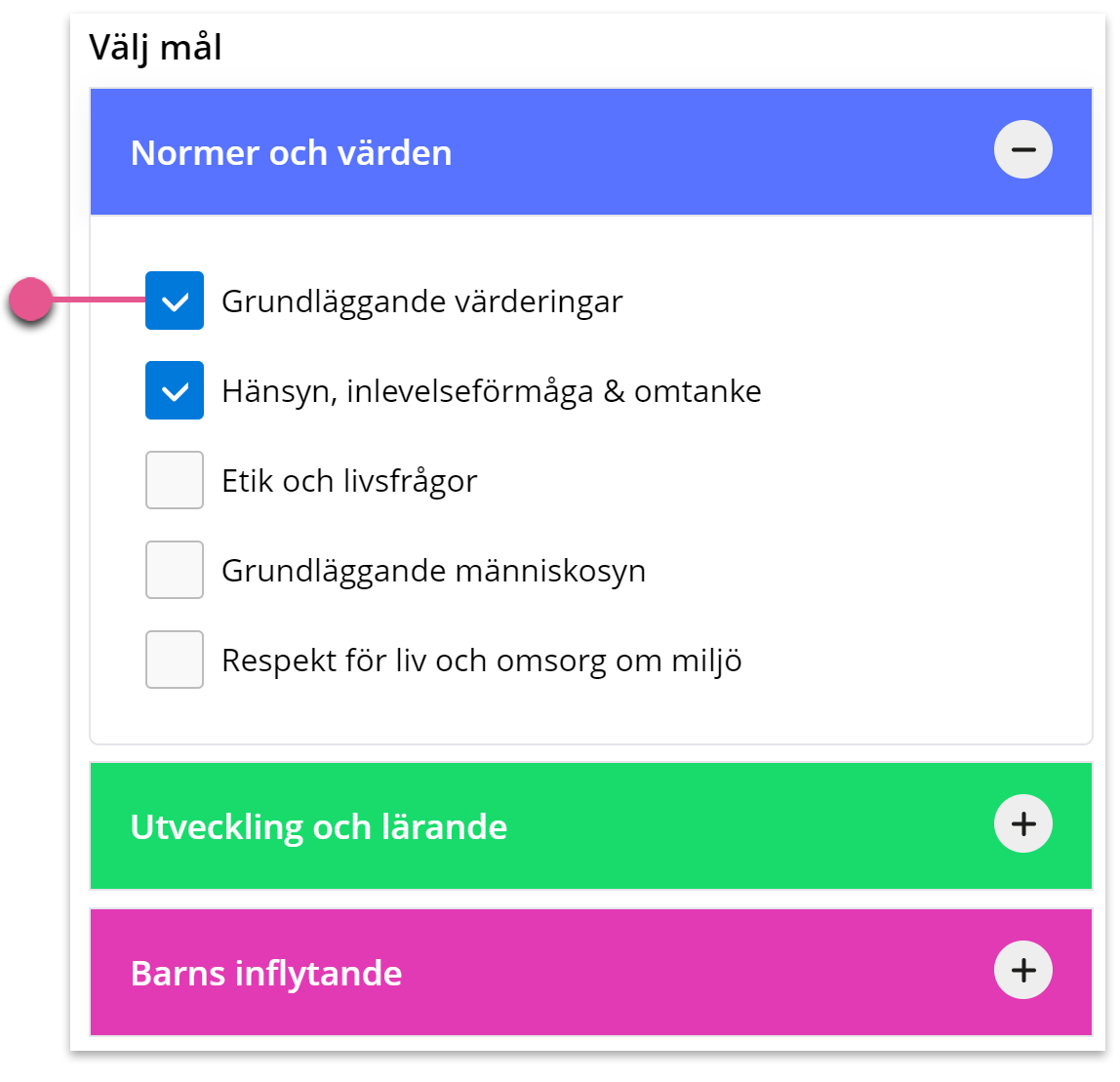Click the Grundläggande människosyn label text
This screenshot has width=1120, height=1082.
point(433,571)
